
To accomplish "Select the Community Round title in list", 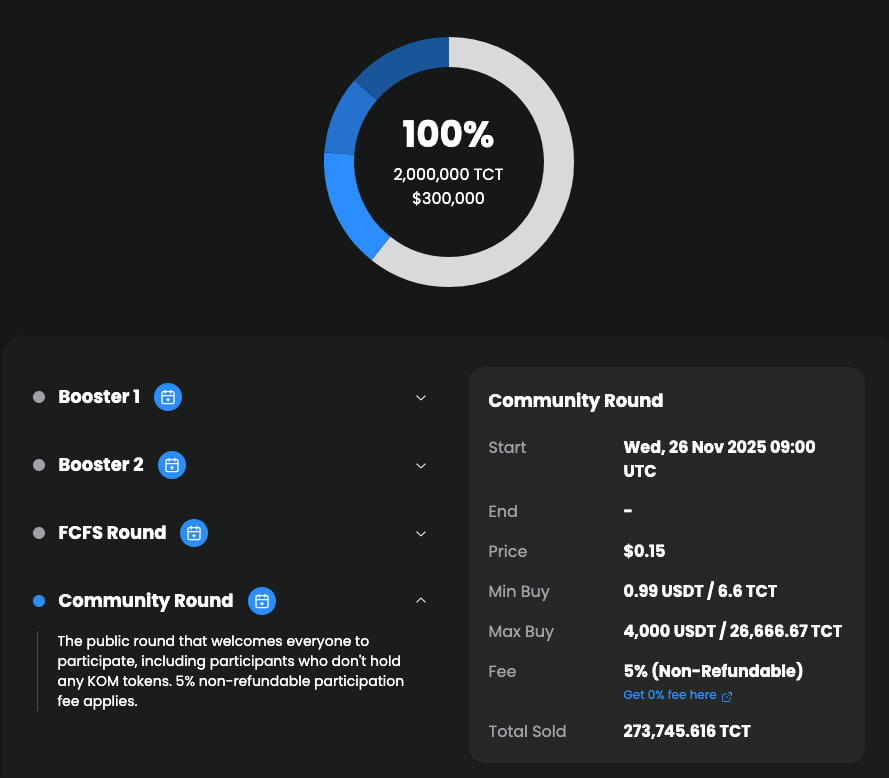I will [x=146, y=601].
